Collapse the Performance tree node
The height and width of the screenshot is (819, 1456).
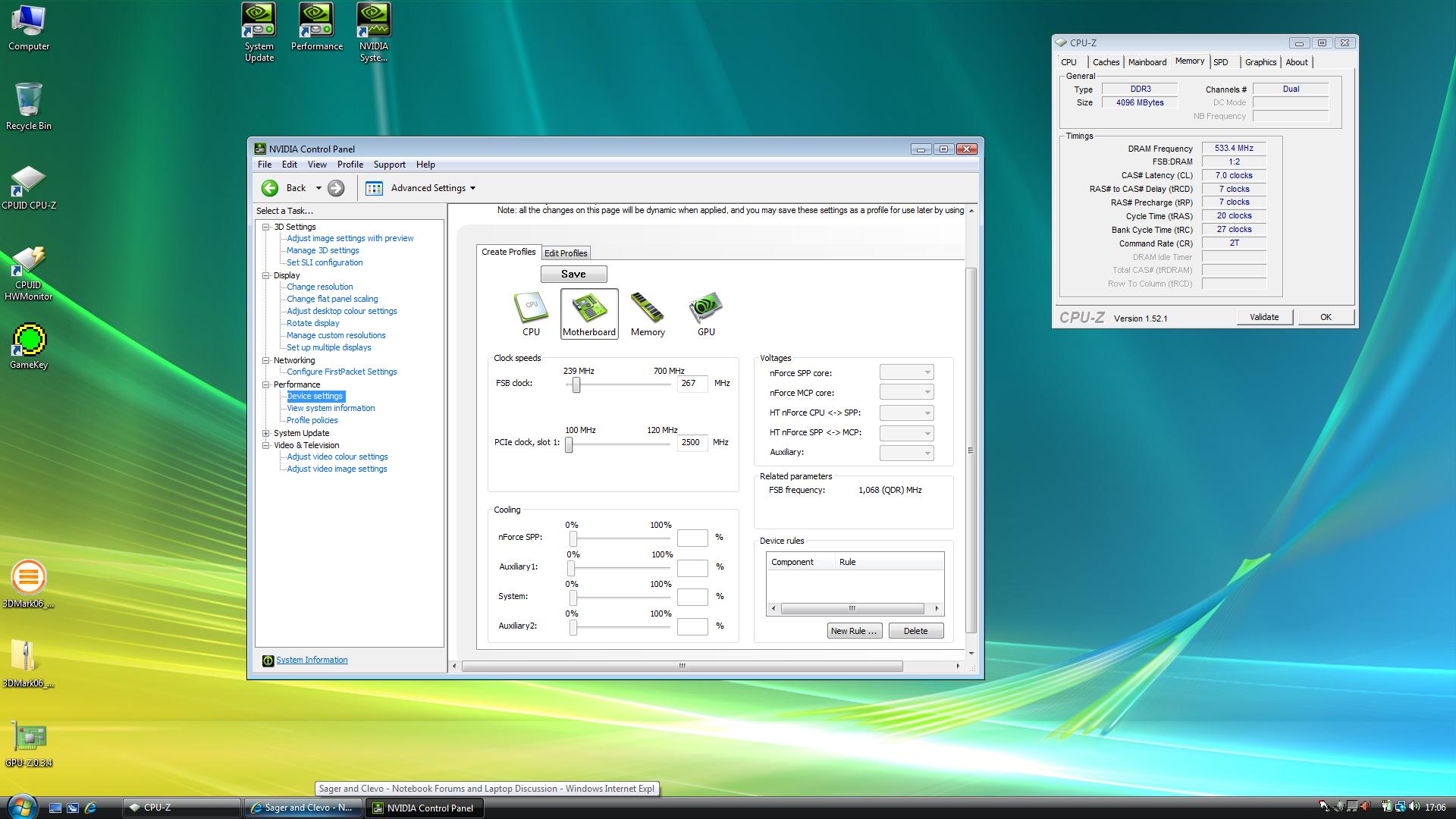[x=266, y=384]
